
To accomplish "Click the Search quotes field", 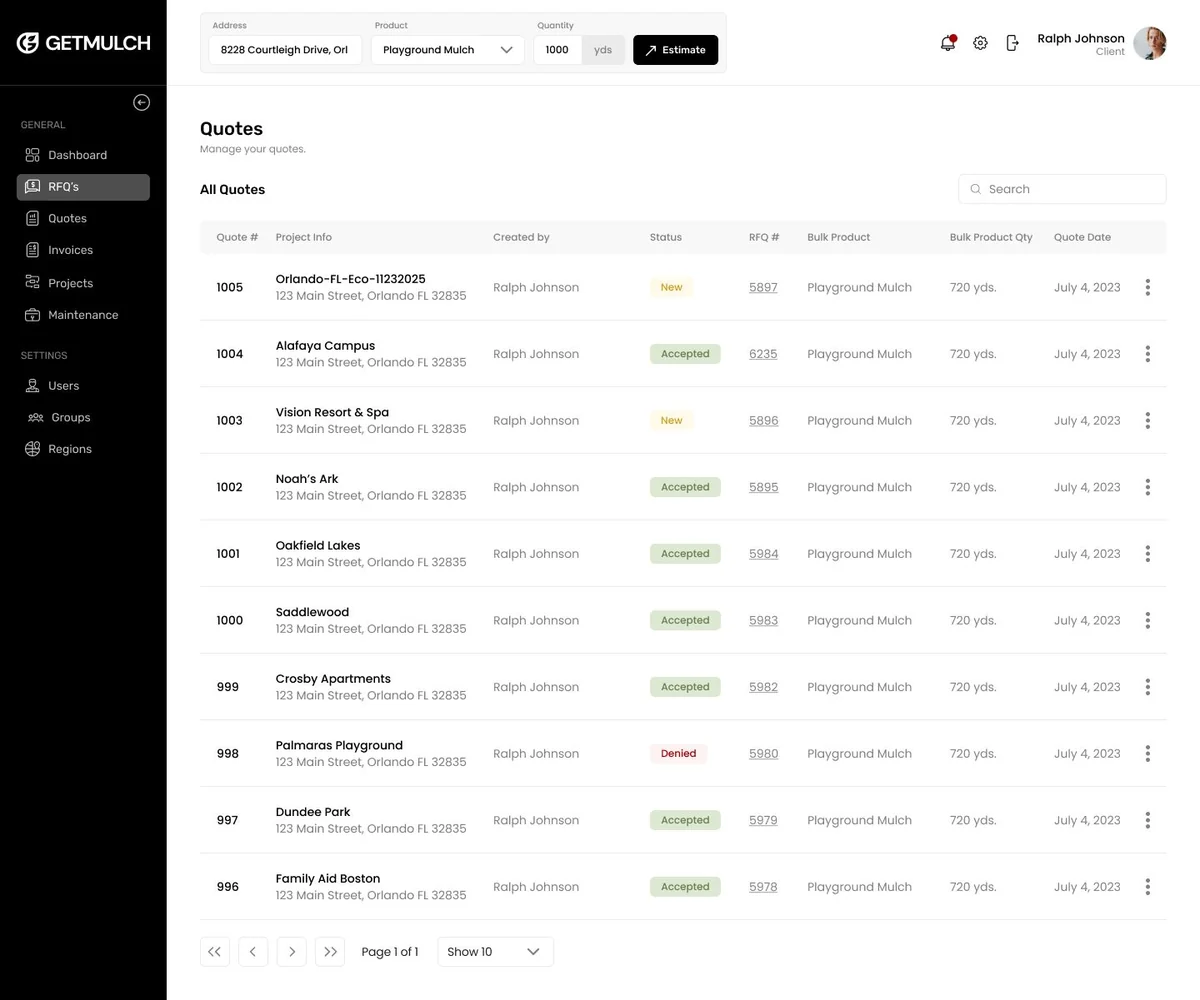I will click(1062, 189).
